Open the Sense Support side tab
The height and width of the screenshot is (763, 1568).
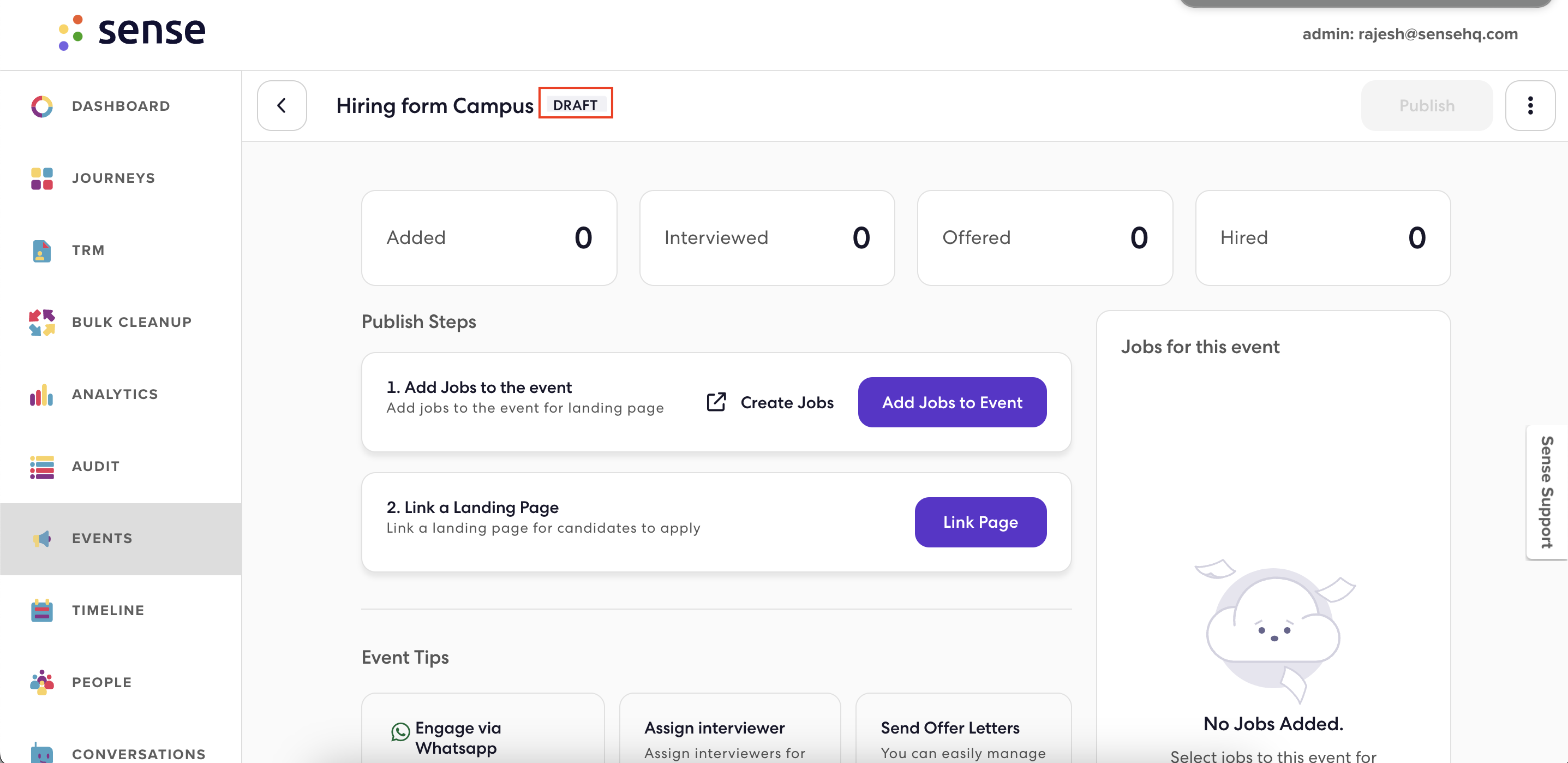1546,492
